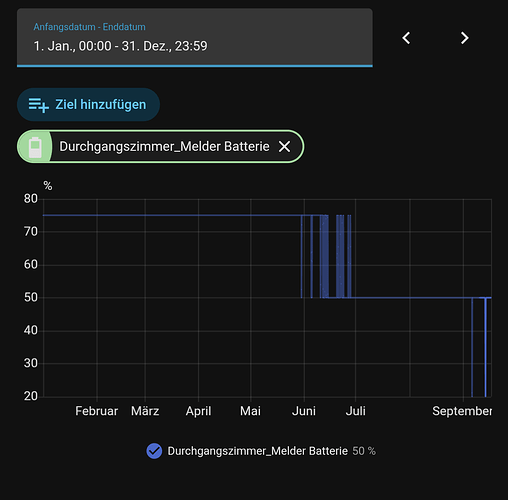Click the Juni axis label
508x500 pixels.
tap(304, 411)
